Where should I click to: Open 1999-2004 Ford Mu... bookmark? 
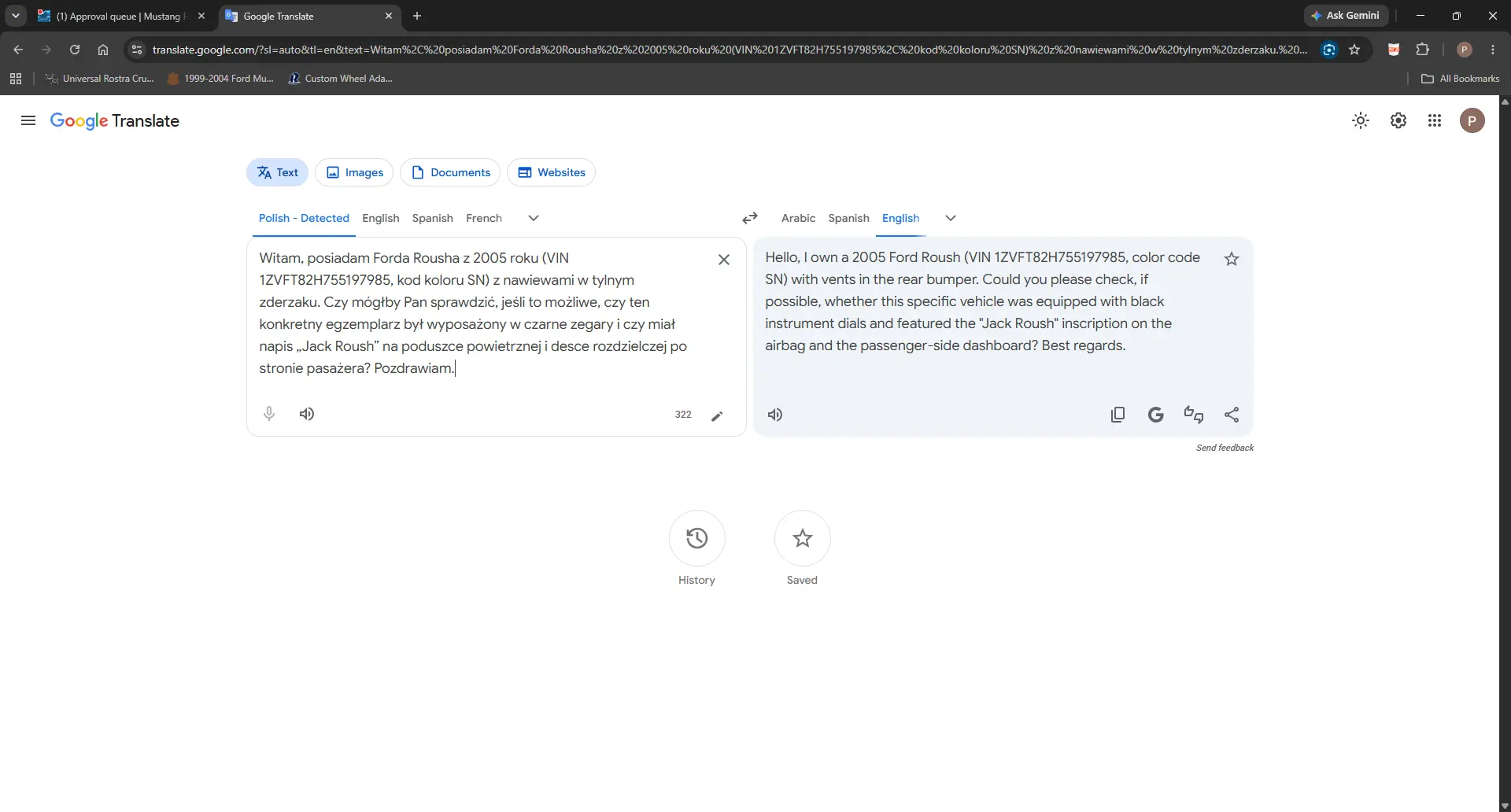(x=220, y=79)
